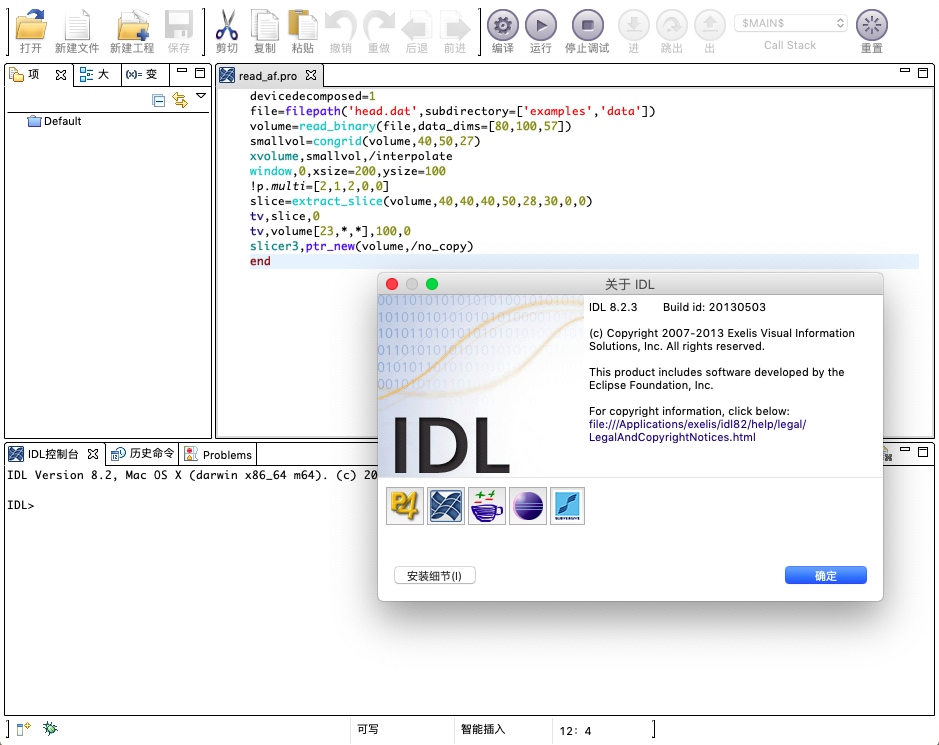This screenshot has width=939, height=745.
Task: Open the LegalAndCopyrightNotices.html link
Action: (x=672, y=437)
